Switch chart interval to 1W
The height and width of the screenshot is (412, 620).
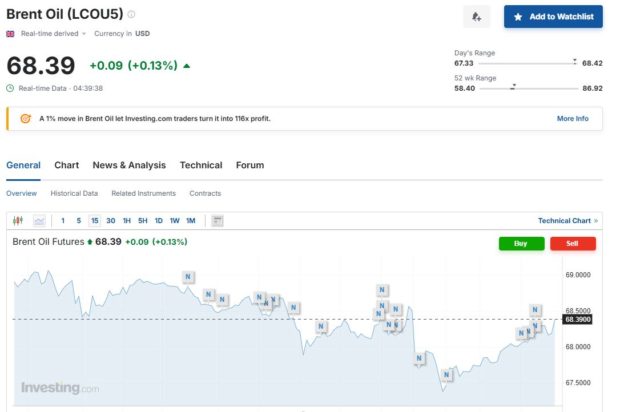click(x=174, y=220)
